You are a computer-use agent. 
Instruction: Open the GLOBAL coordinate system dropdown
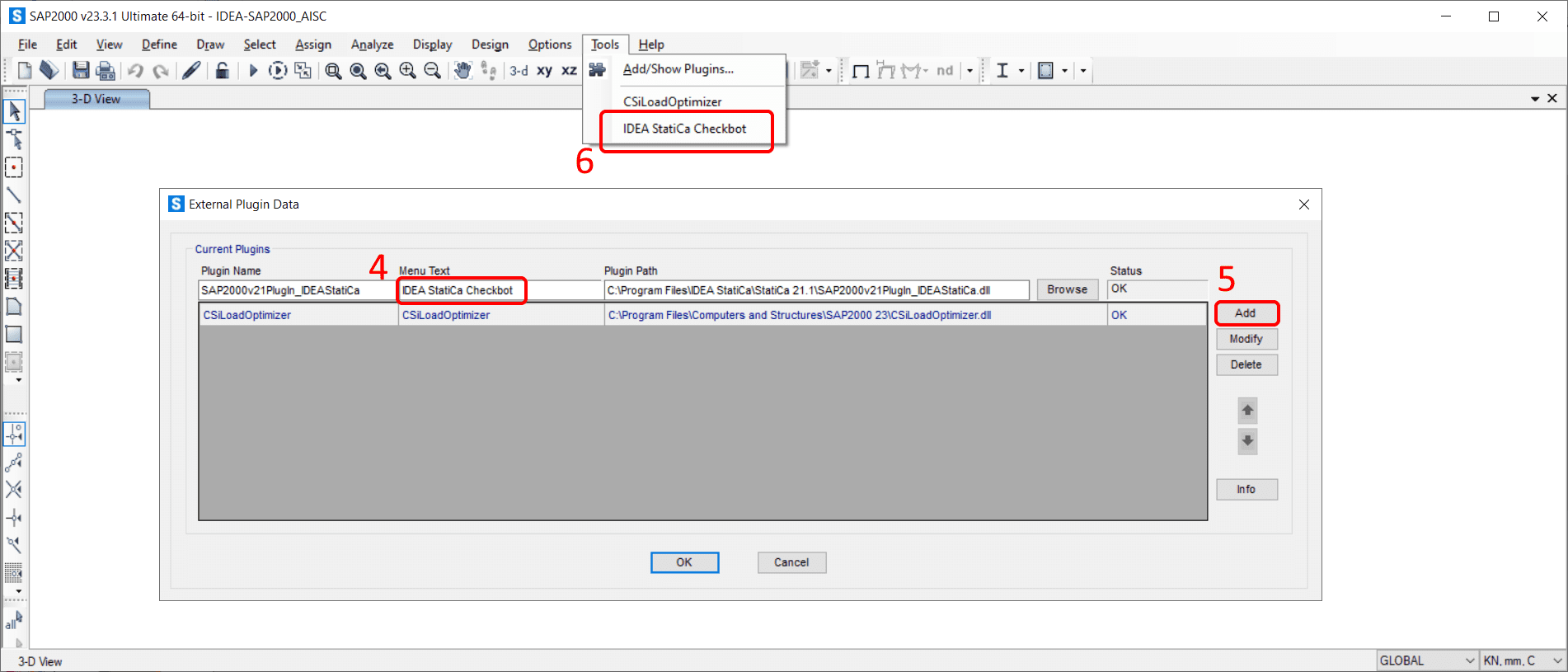(x=1426, y=660)
